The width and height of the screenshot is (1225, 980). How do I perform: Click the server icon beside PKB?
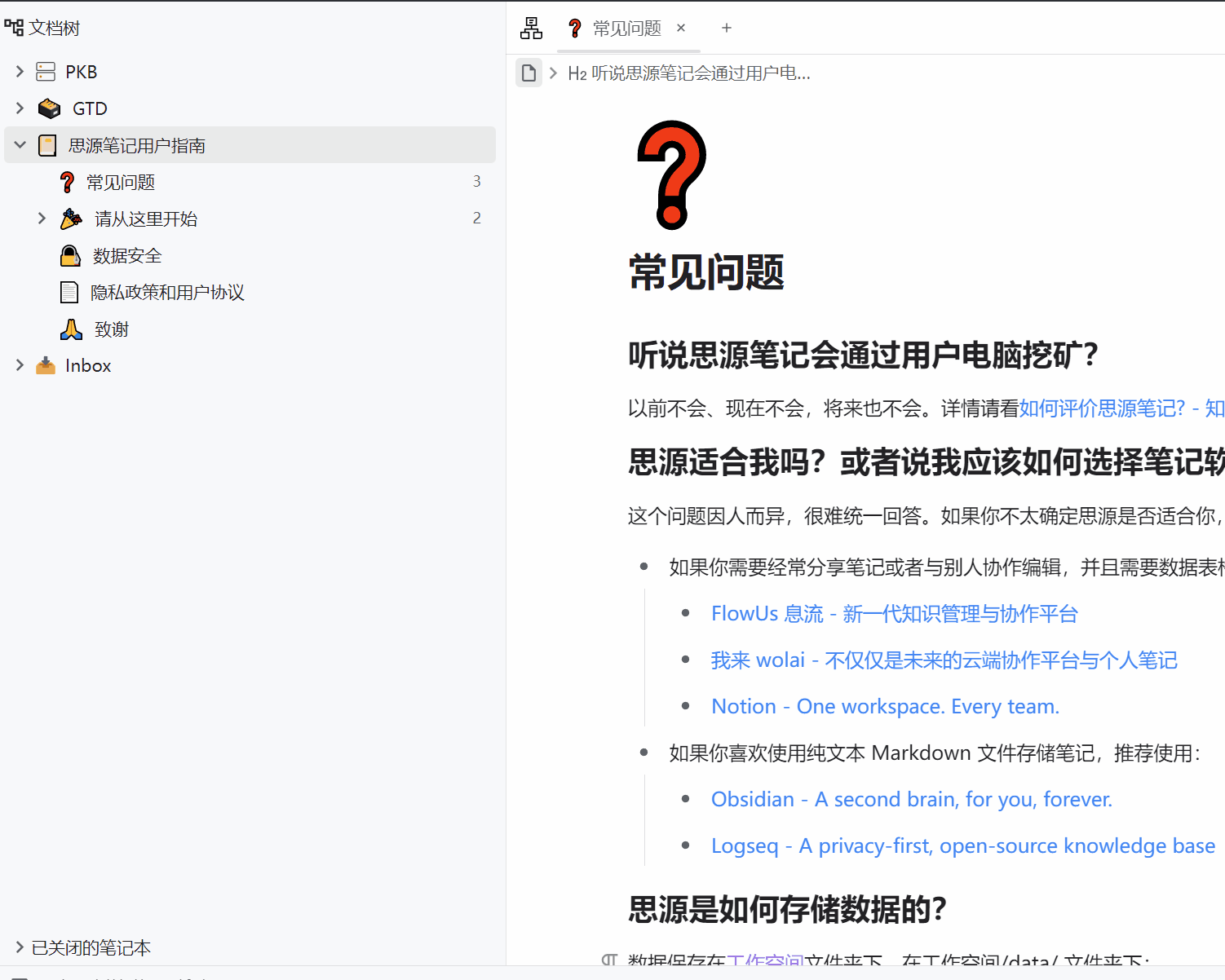(x=46, y=71)
